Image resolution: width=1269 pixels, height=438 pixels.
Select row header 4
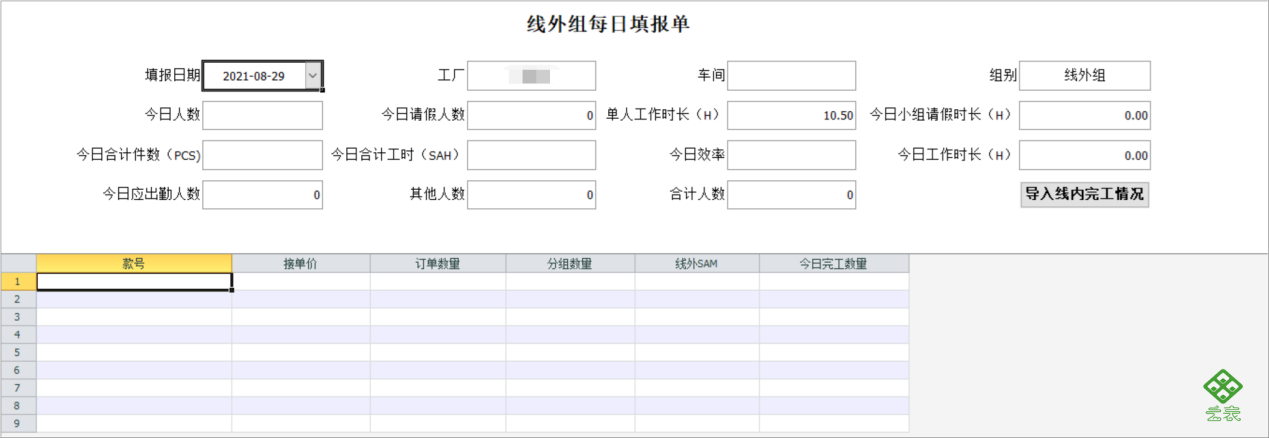[x=18, y=335]
